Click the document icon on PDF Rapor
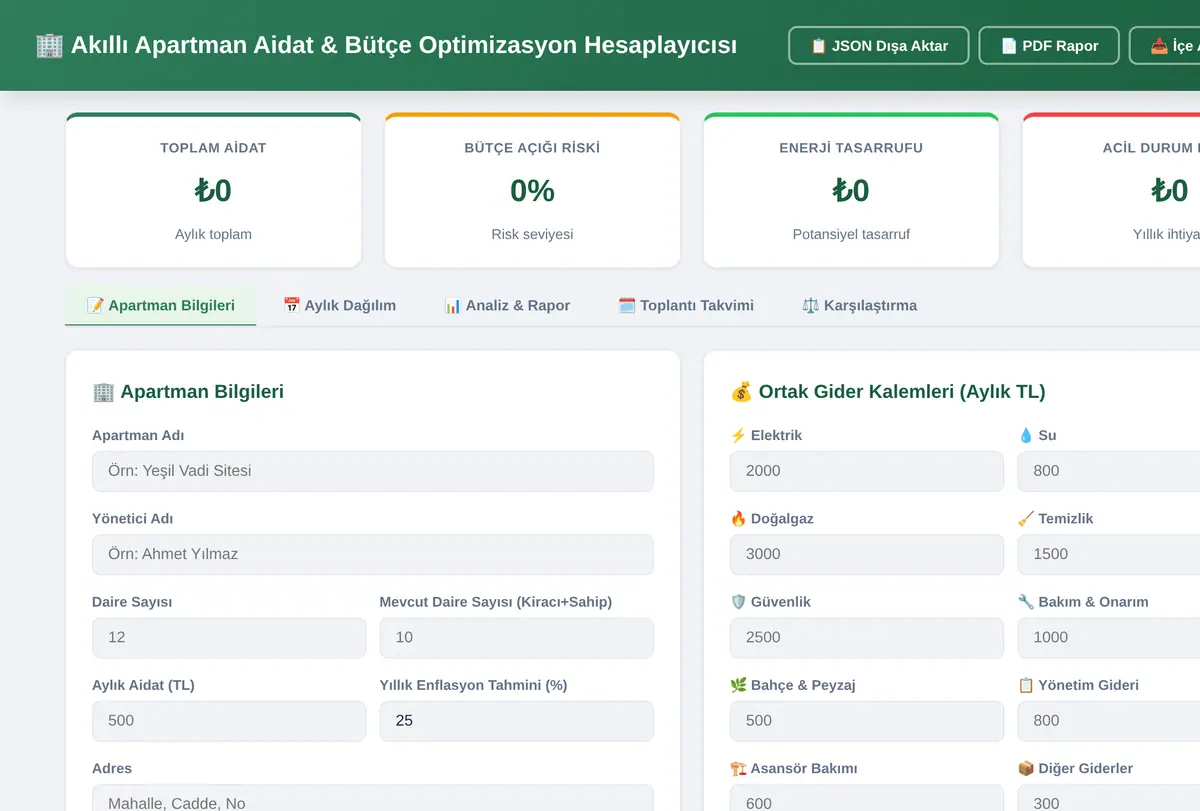The width and height of the screenshot is (1200, 811). pyautogui.click(x=1008, y=46)
